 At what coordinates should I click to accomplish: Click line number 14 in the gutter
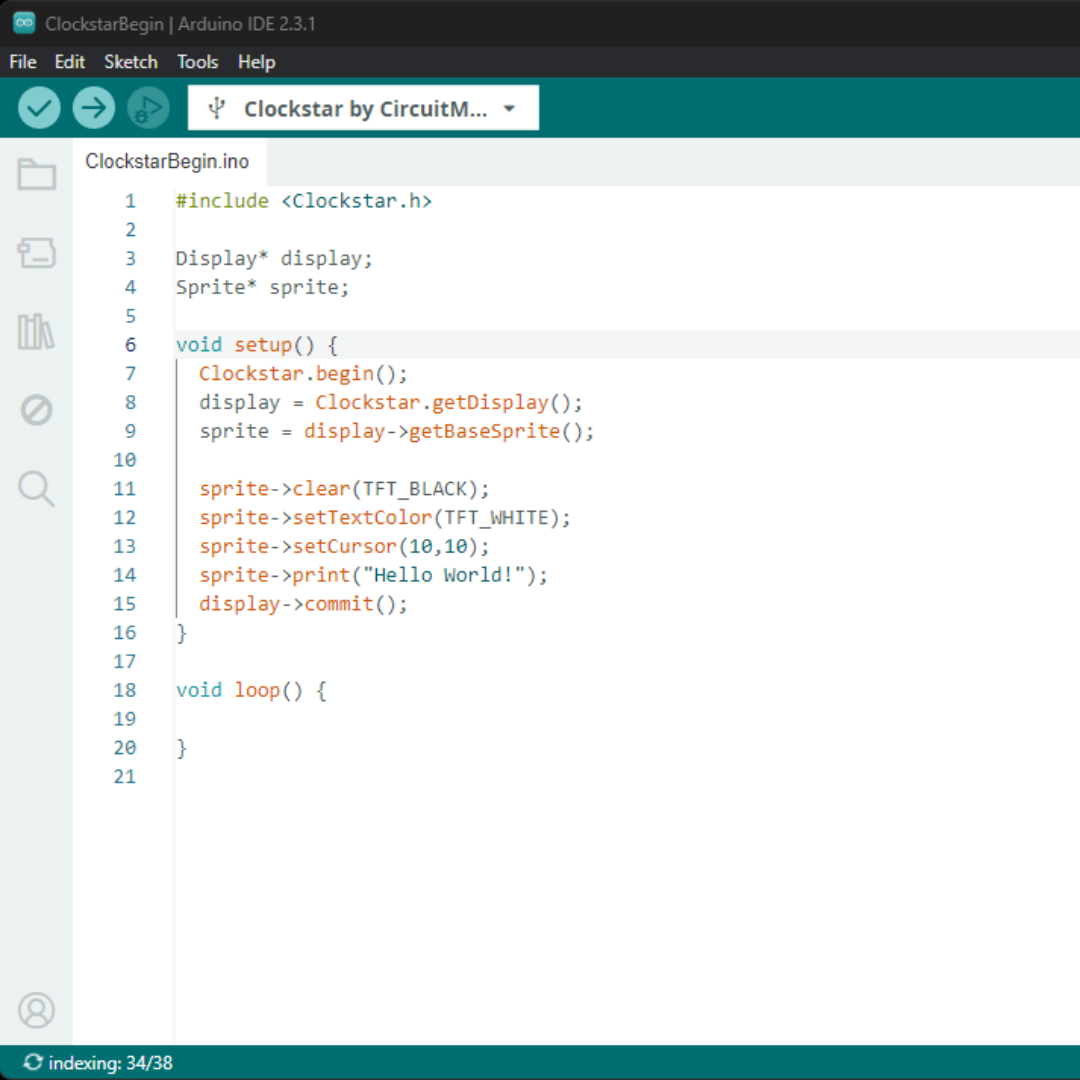pyautogui.click(x=124, y=575)
